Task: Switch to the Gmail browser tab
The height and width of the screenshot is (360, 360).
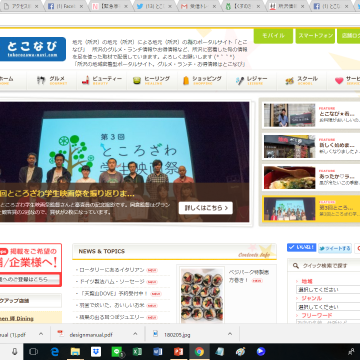Action: point(198,6)
